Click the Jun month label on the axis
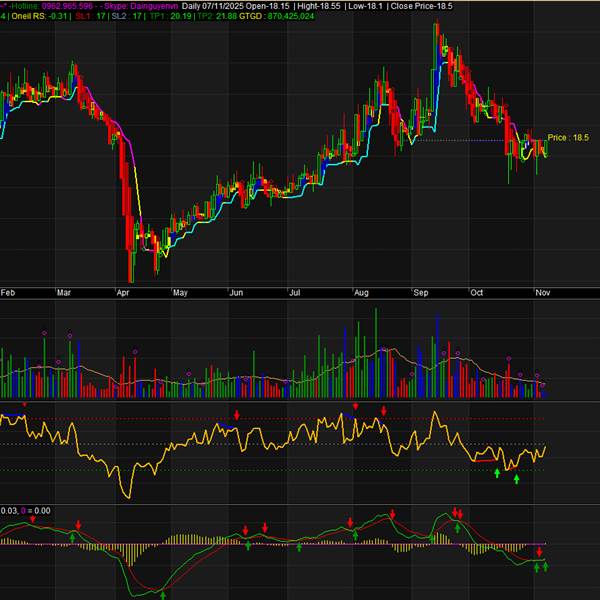The height and width of the screenshot is (600, 600). pos(236,293)
